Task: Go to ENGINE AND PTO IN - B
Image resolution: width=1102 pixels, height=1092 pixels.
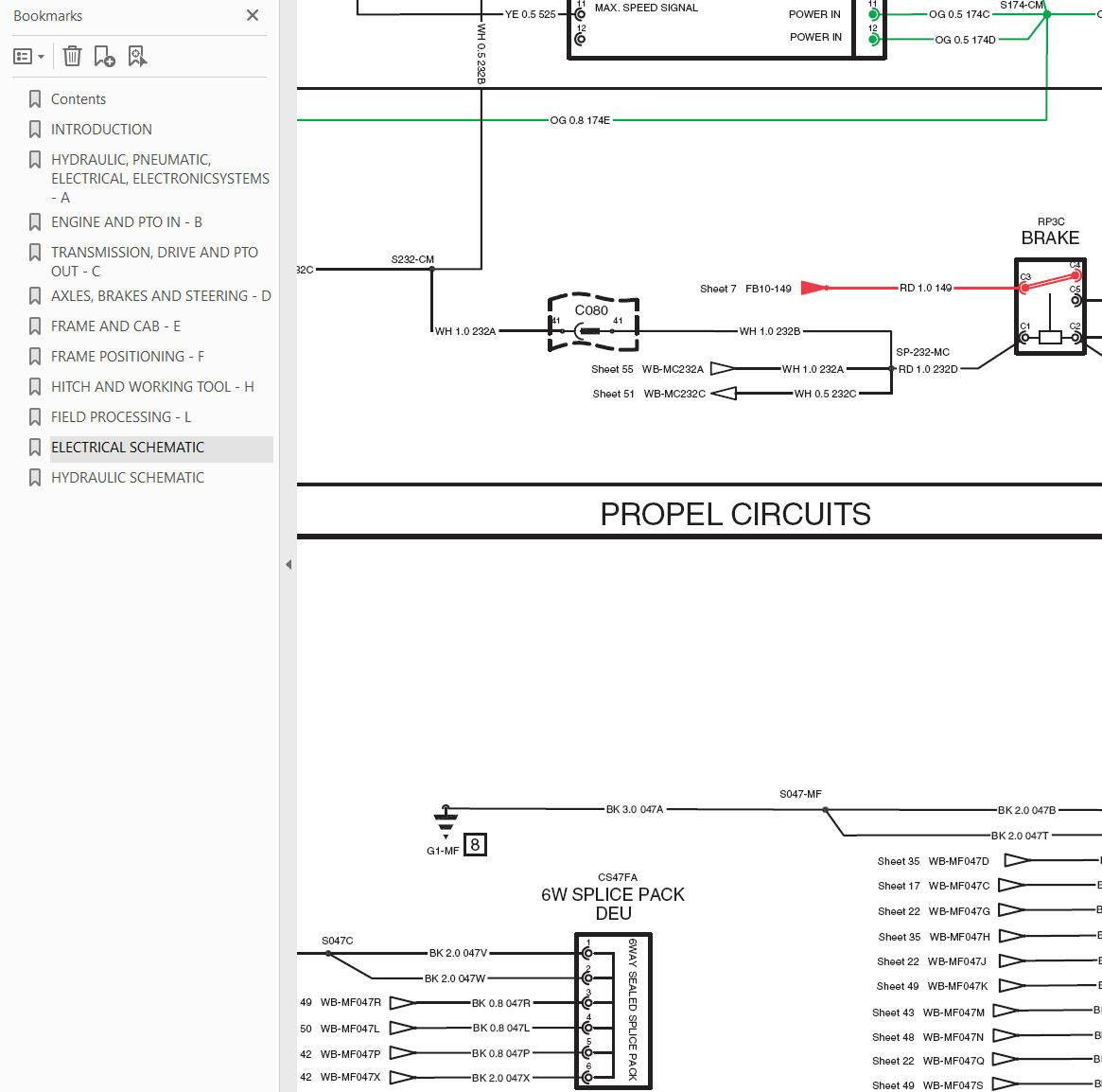Action: pyautogui.click(x=127, y=222)
